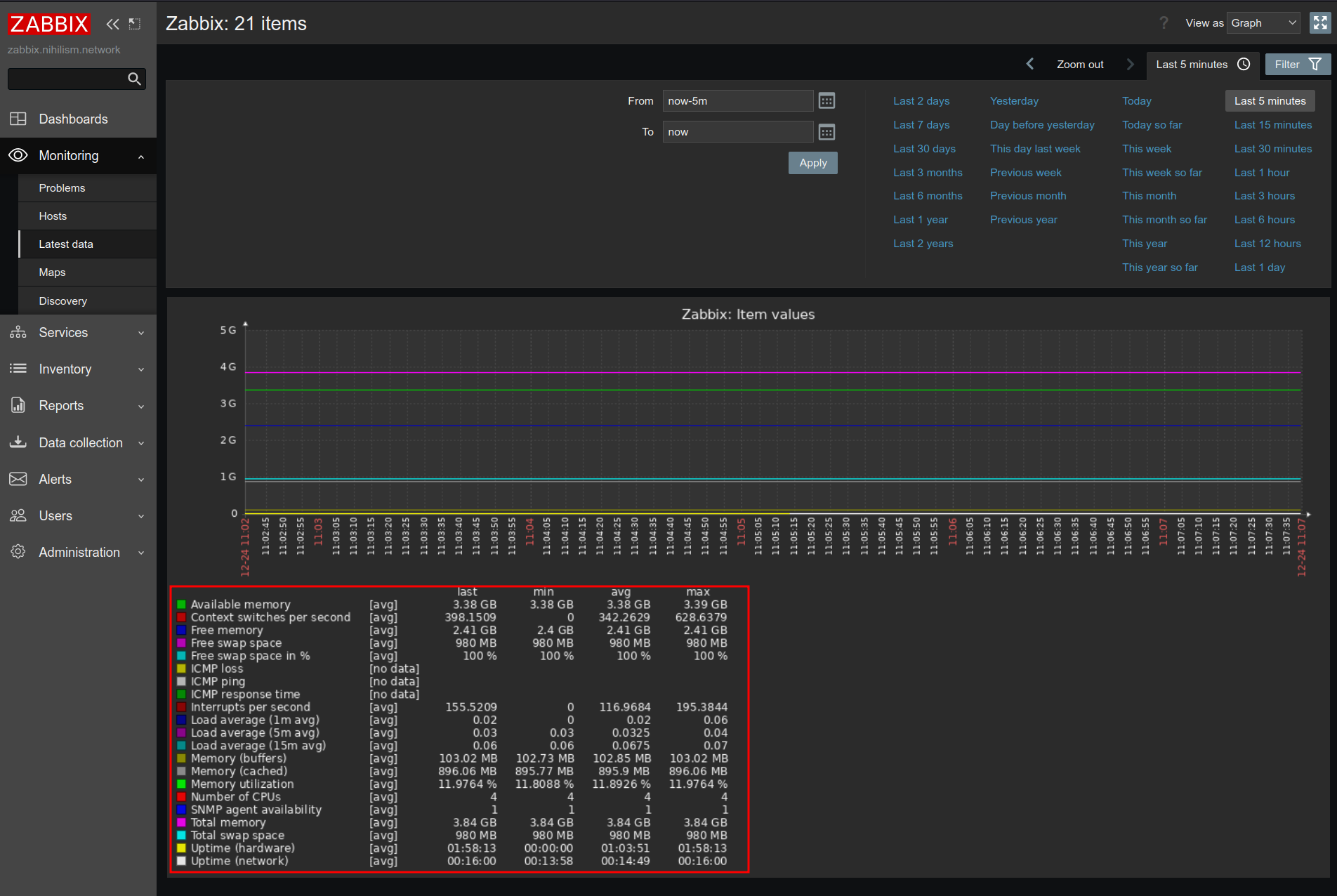The image size is (1337, 896).
Task: Go to the previous time period arrow
Action: tap(1030, 64)
